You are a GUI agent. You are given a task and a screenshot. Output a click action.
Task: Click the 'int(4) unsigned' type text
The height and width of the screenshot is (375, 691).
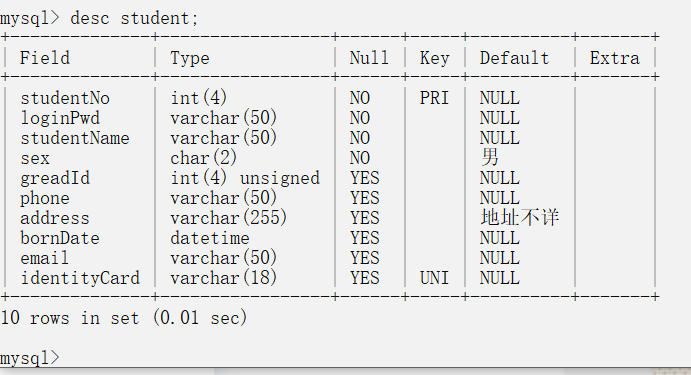tap(245, 178)
